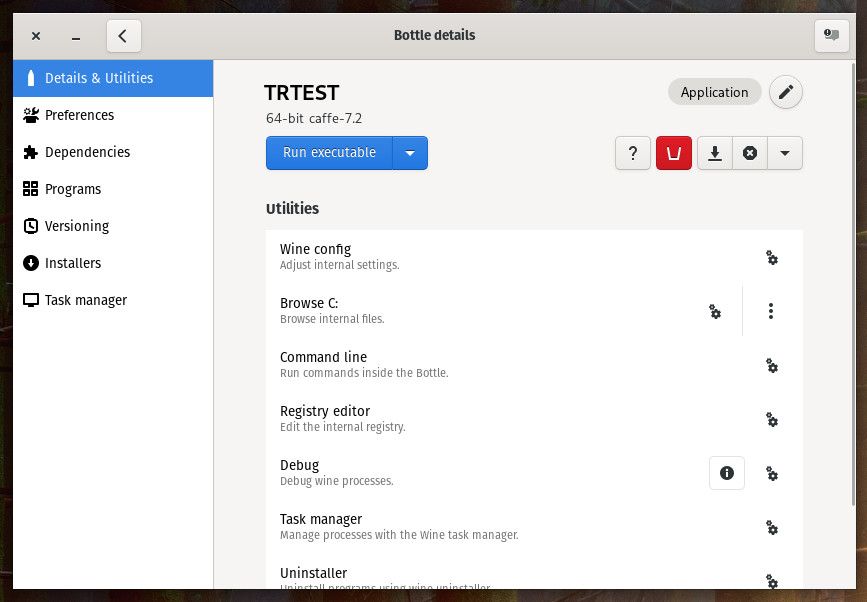The height and width of the screenshot is (602, 867).
Task: Go back using the header back arrow
Action: coord(123,36)
